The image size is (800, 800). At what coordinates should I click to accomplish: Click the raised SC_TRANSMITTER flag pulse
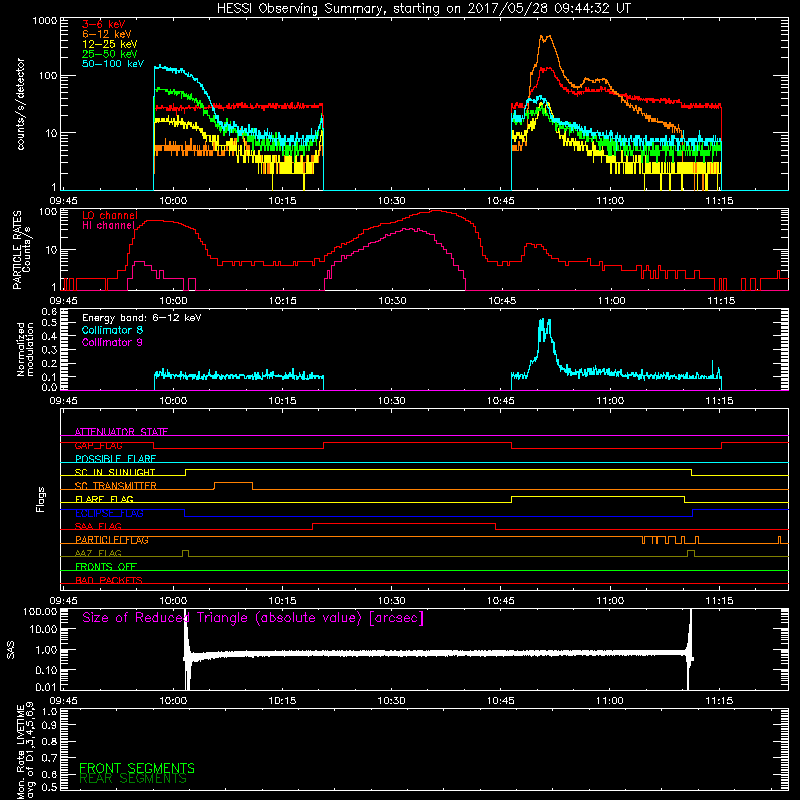[233, 483]
